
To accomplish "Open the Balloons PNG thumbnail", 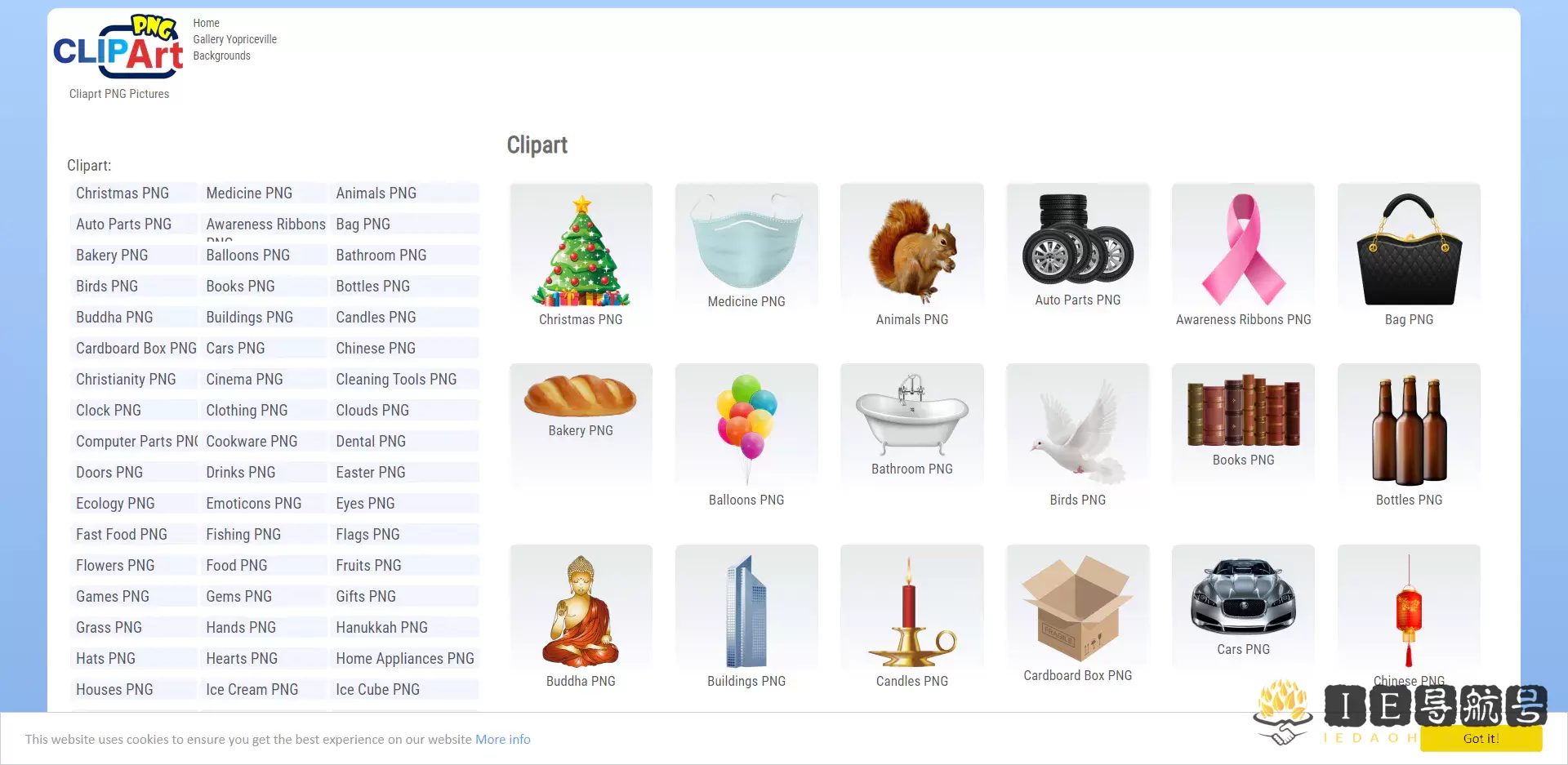I will click(x=746, y=425).
